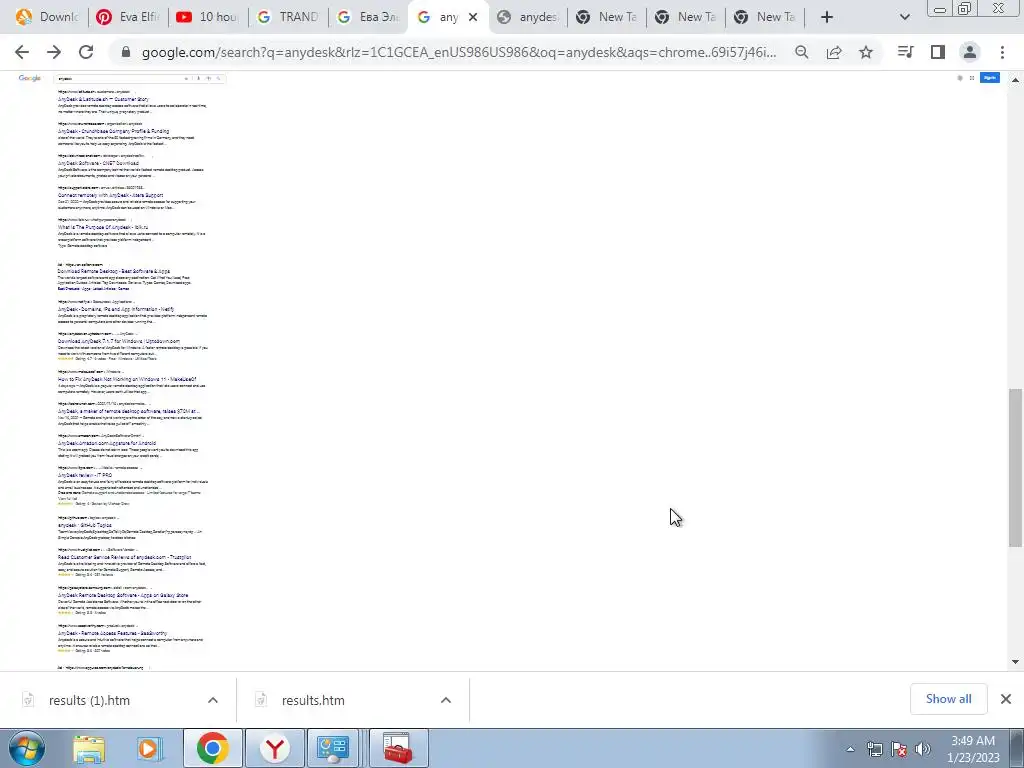This screenshot has height=768, width=1024.
Task: Open Action Center flag icon
Action: (899, 749)
